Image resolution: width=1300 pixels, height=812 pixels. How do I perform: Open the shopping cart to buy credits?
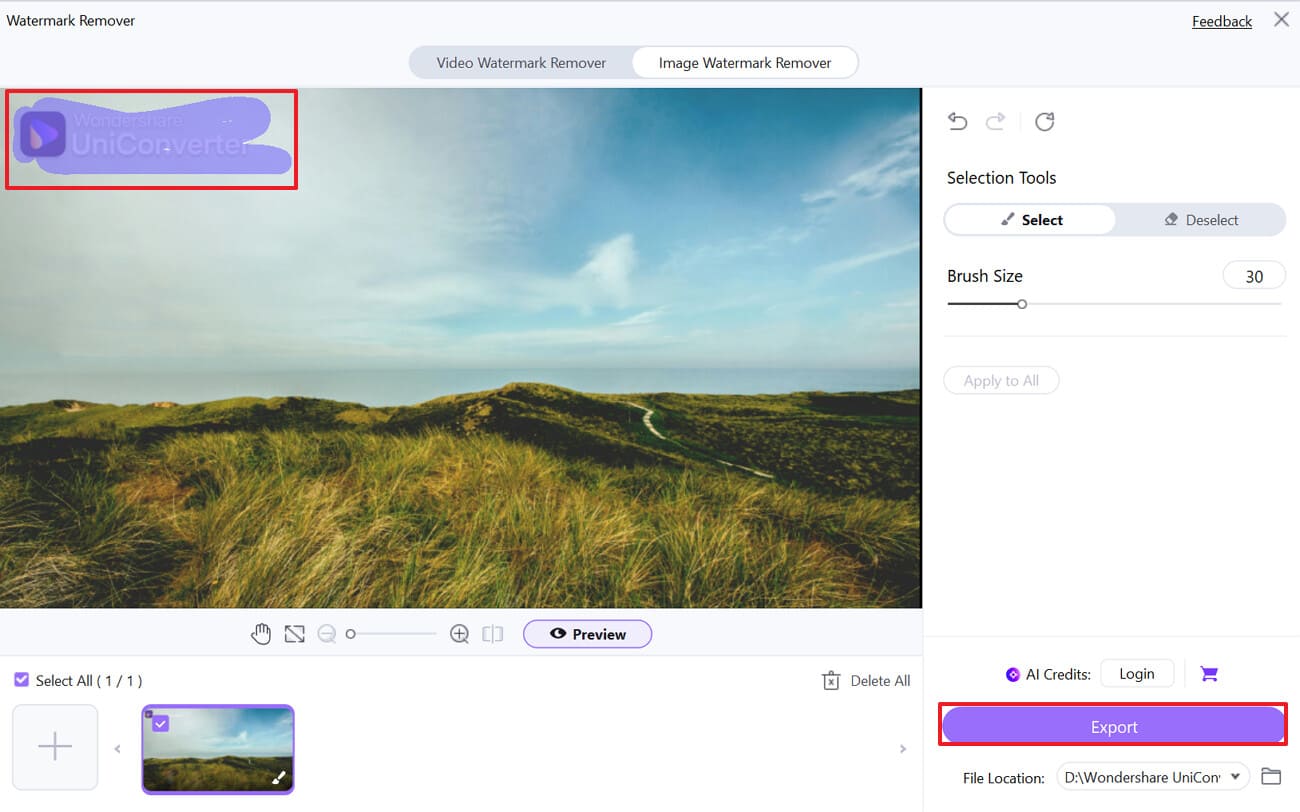1209,673
